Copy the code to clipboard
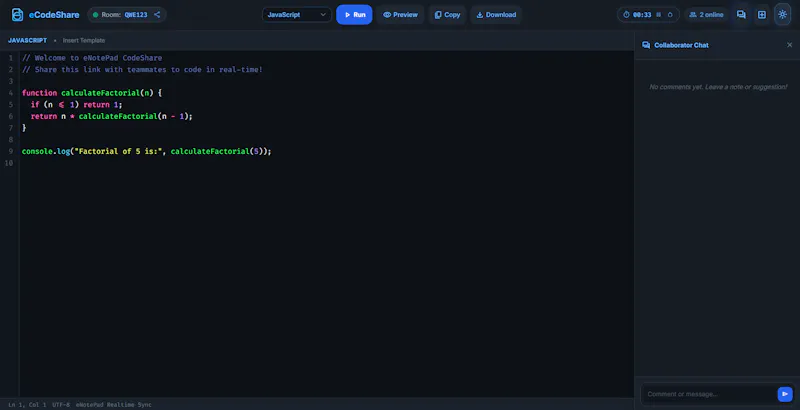 coord(447,15)
